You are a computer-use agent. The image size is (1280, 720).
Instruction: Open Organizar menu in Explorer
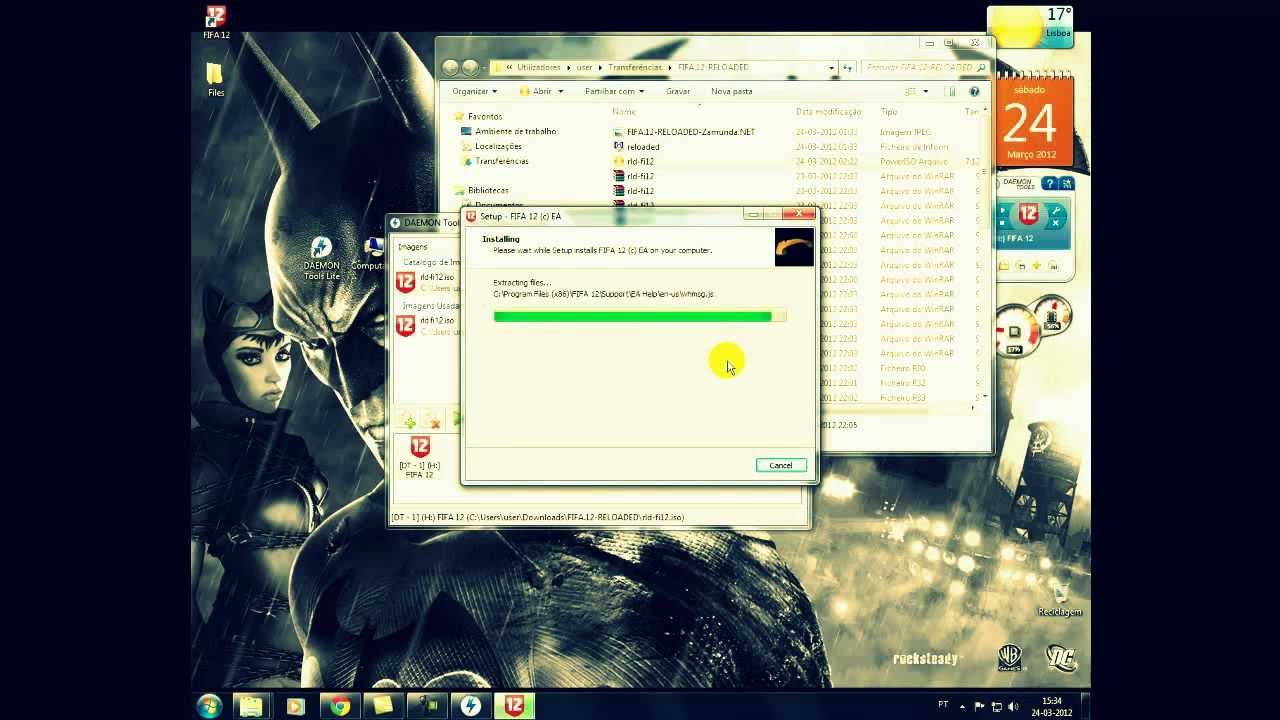[474, 91]
